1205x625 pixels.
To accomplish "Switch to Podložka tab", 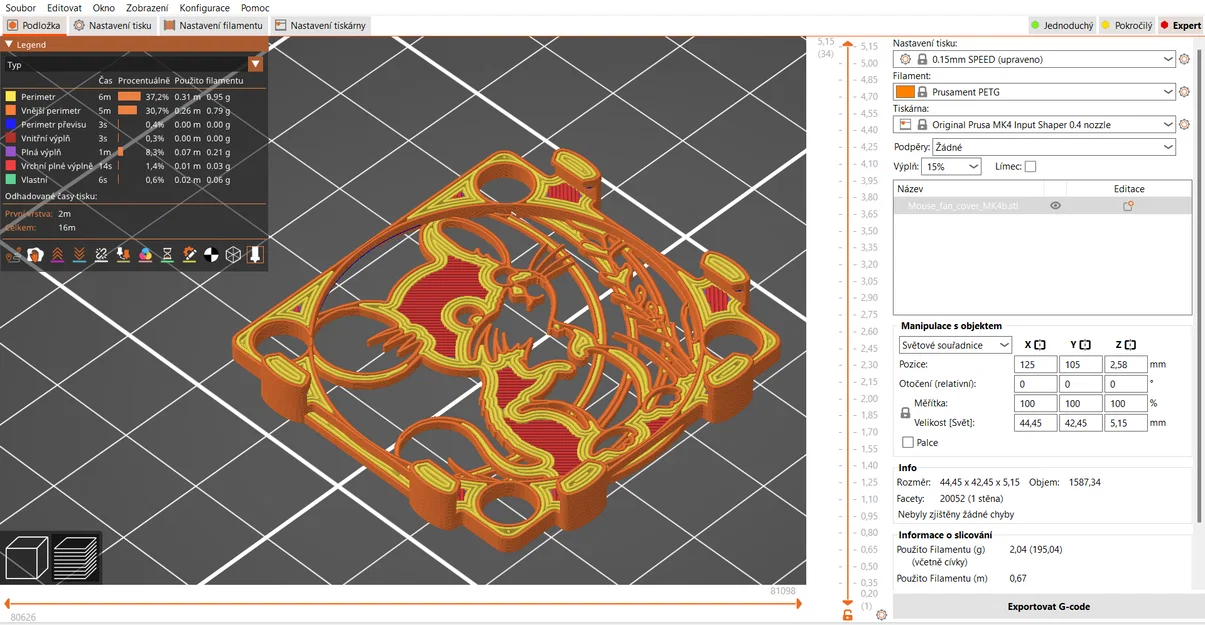I will click(34, 25).
